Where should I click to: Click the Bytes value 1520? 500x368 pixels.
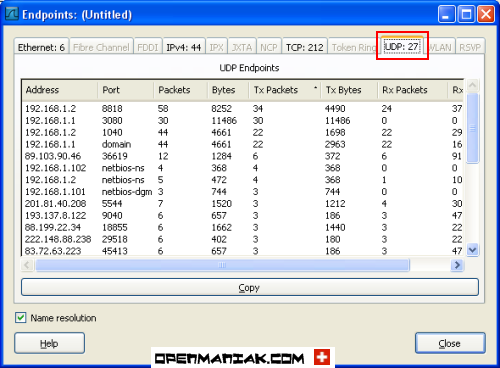[x=221, y=204]
